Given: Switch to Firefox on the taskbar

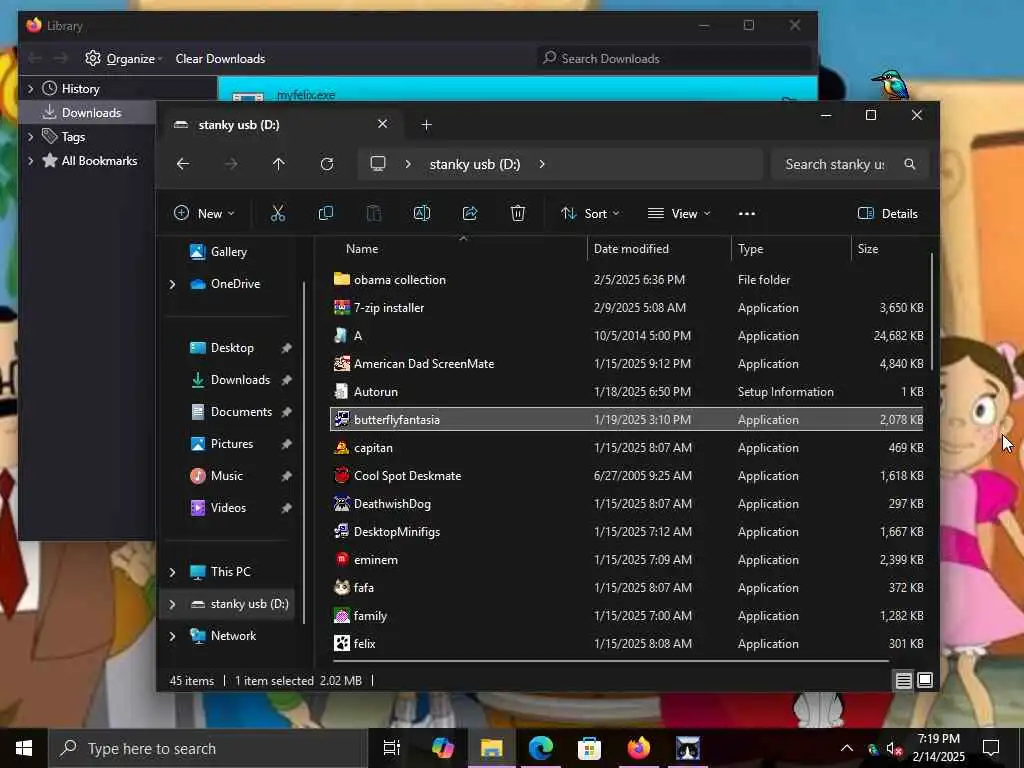Looking at the screenshot, I should [x=639, y=748].
